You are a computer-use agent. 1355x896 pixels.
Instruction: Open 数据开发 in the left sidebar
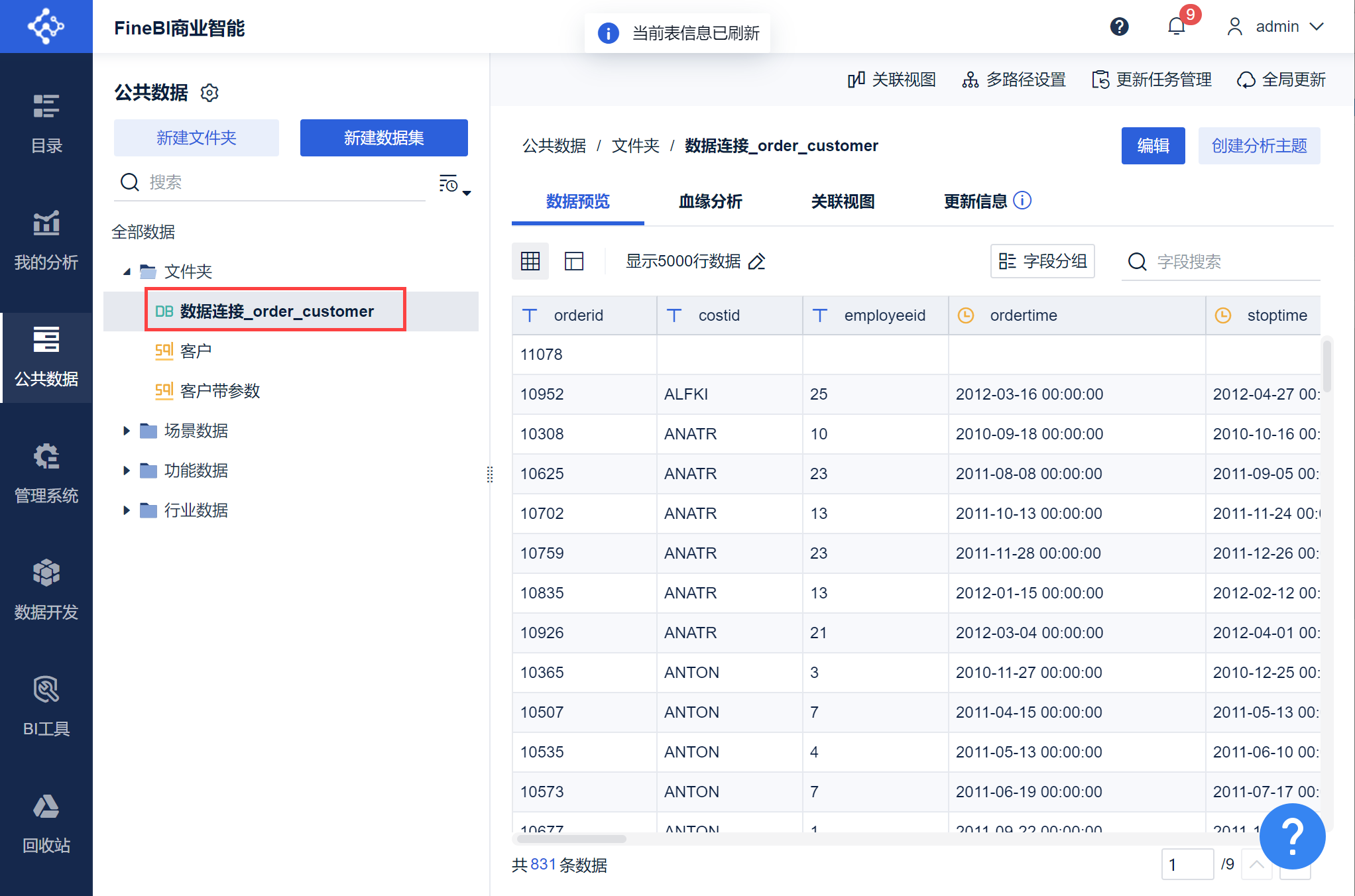[46, 588]
